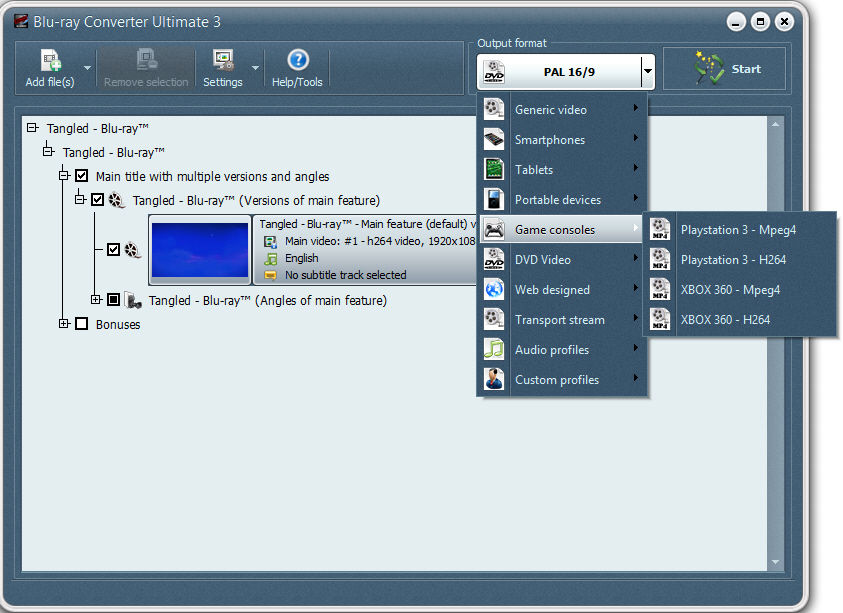Screen dimensions: 843x613
Task: Open the Settings dropdown arrow
Action: (x=255, y=68)
